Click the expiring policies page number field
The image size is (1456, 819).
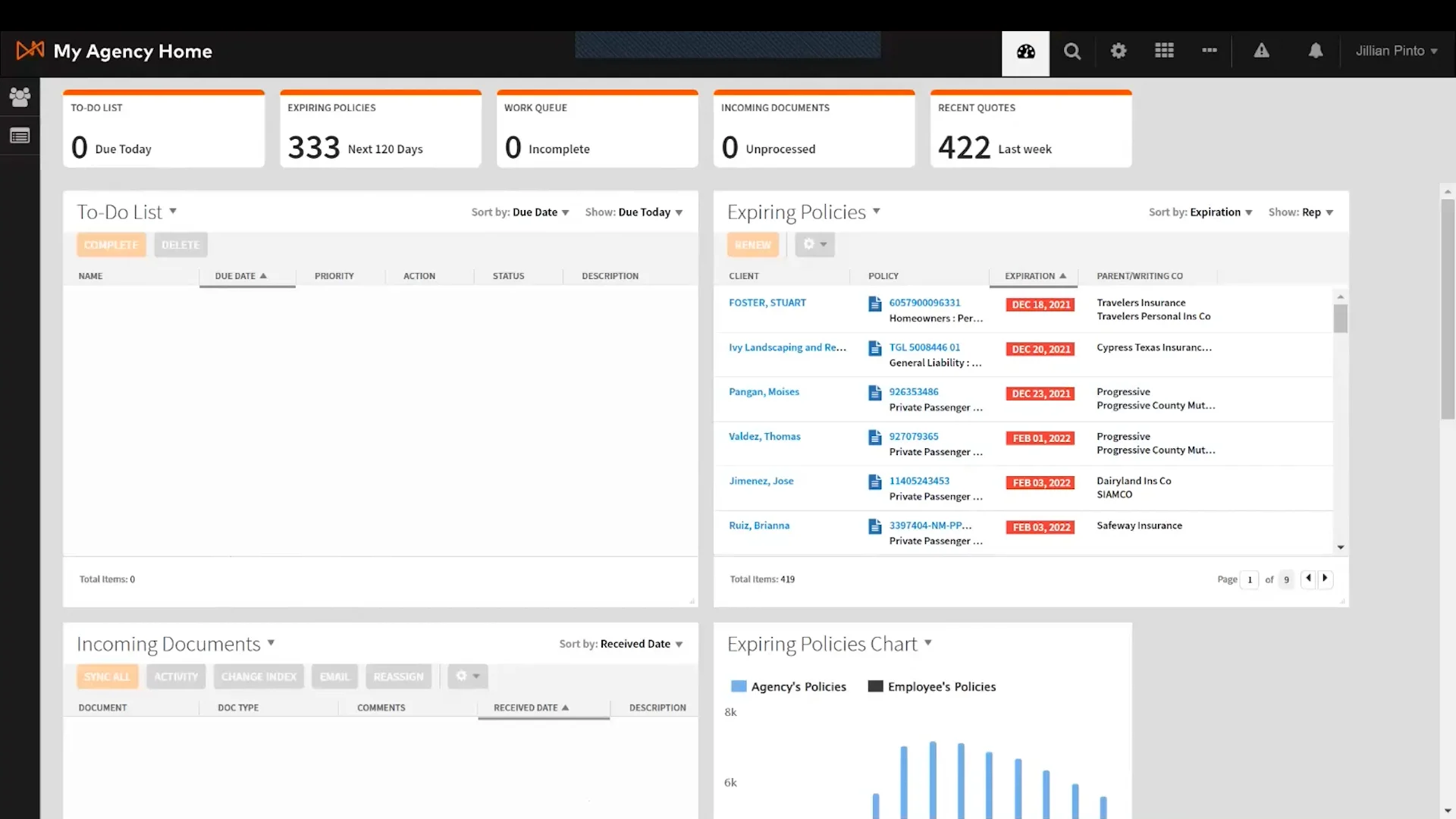[x=1249, y=579]
